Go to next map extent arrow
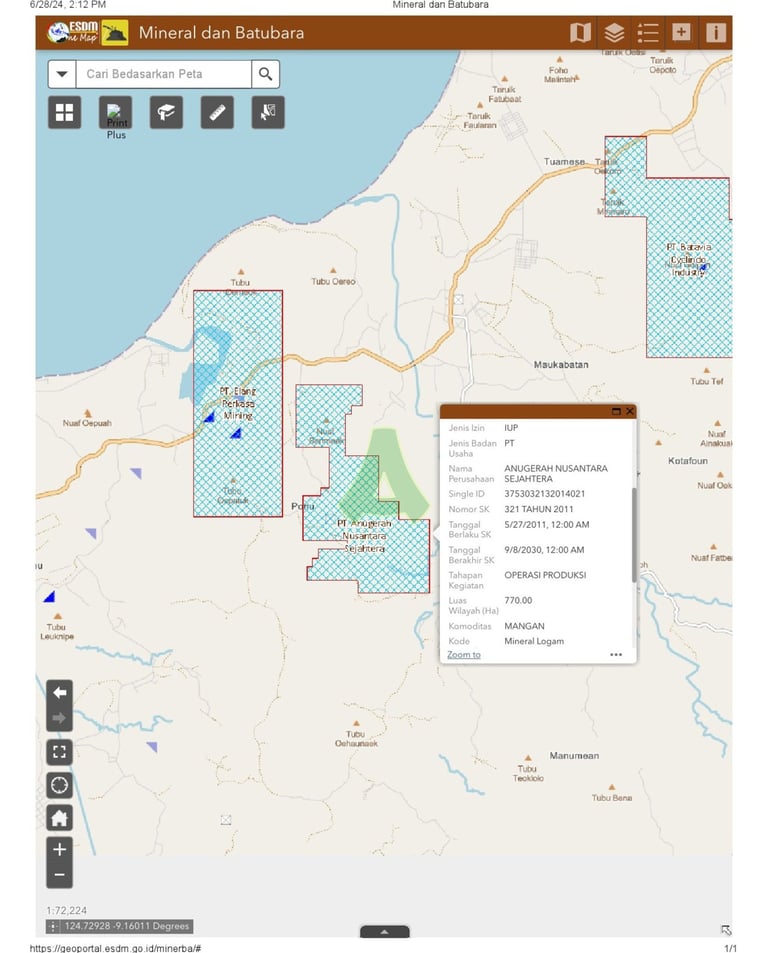The width and height of the screenshot is (768, 953). 60,718
